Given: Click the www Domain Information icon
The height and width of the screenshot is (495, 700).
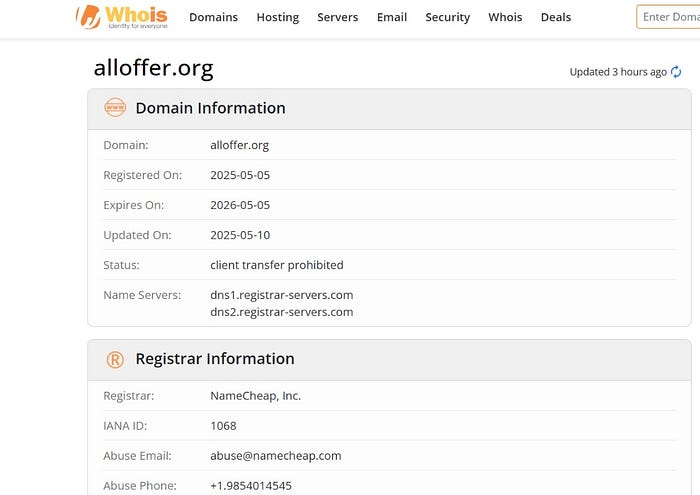Looking at the screenshot, I should coord(115,108).
